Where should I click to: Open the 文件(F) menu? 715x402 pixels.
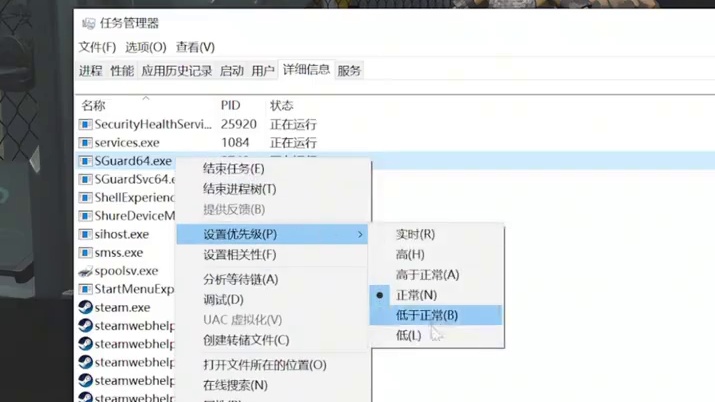(97, 47)
